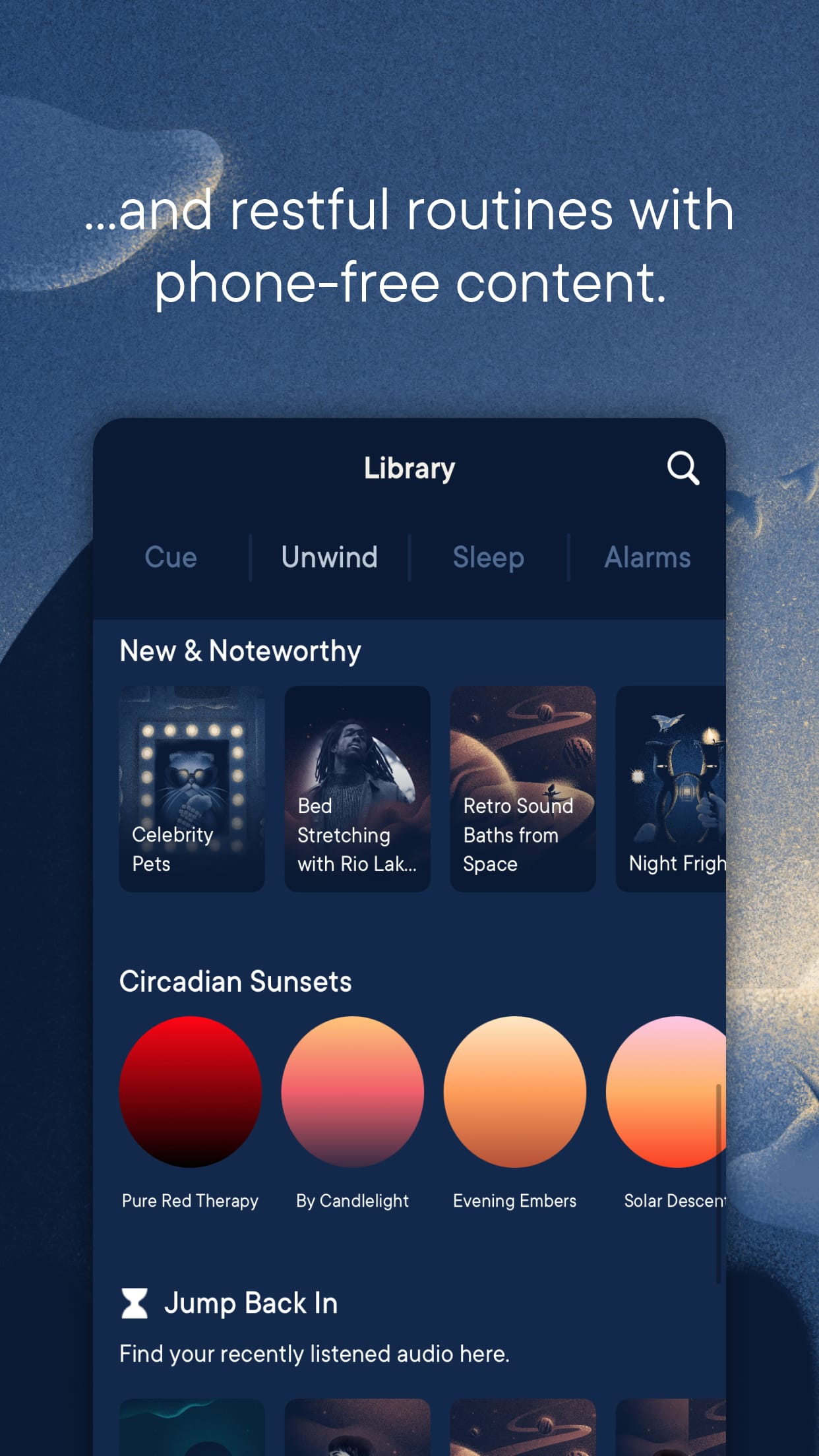Select the Night Fright card
Image resolution: width=819 pixels, height=1456 pixels.
(671, 789)
